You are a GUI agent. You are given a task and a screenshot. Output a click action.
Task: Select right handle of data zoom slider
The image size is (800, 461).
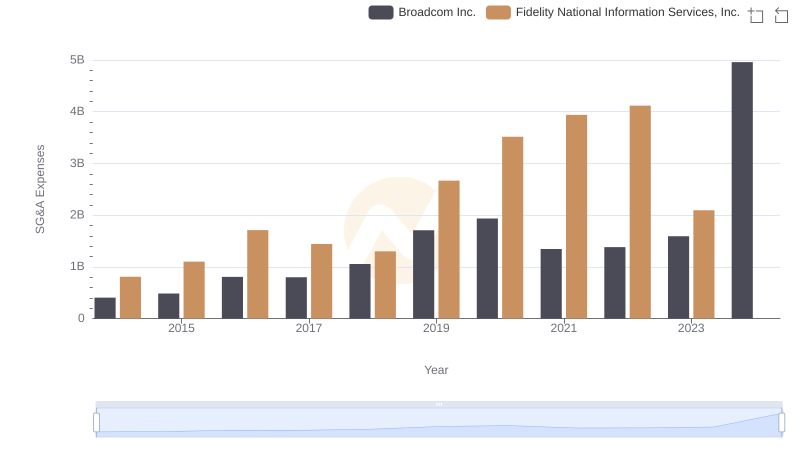tap(781, 422)
